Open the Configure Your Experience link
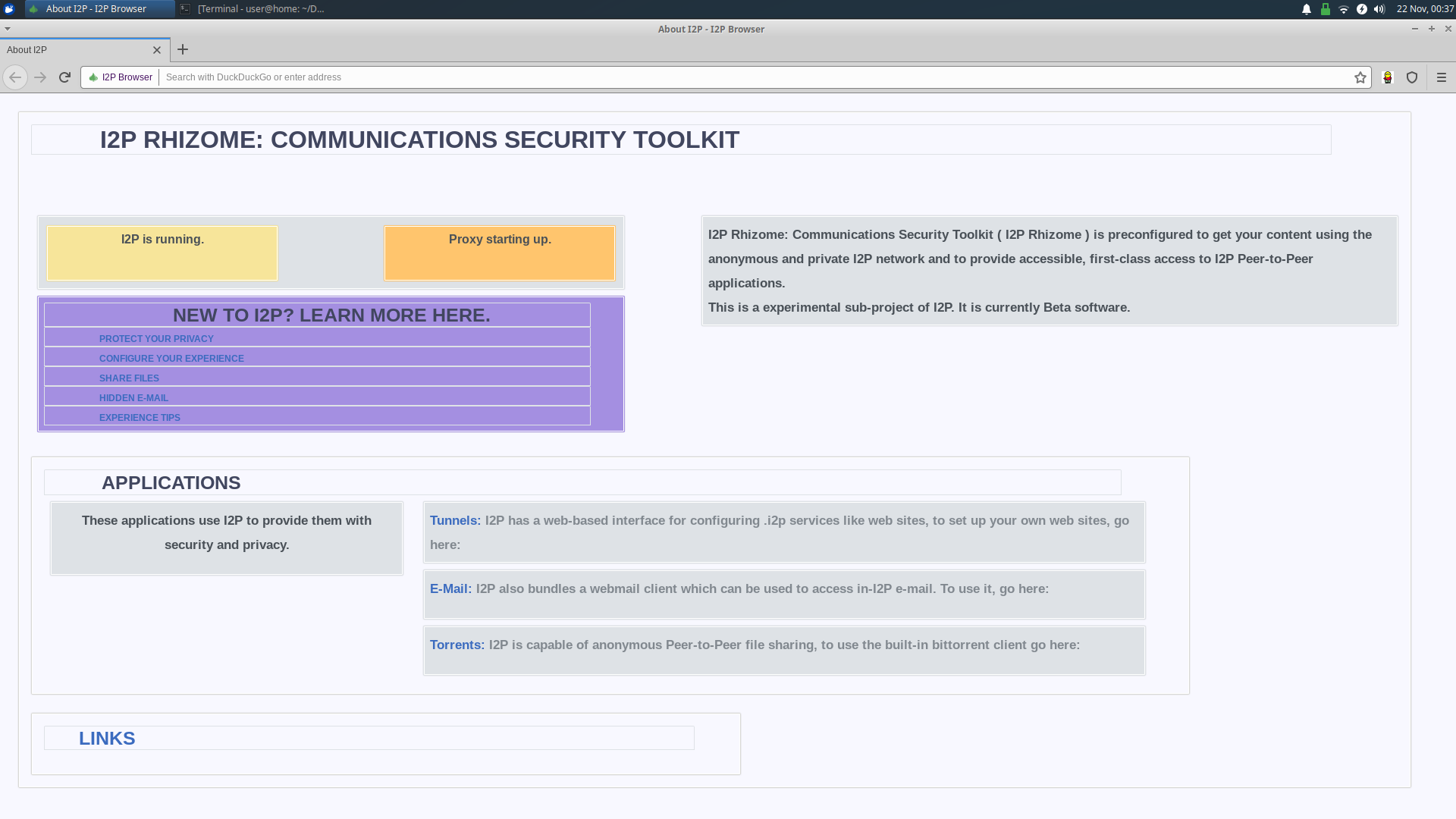This screenshot has height=819, width=1456. 171,359
